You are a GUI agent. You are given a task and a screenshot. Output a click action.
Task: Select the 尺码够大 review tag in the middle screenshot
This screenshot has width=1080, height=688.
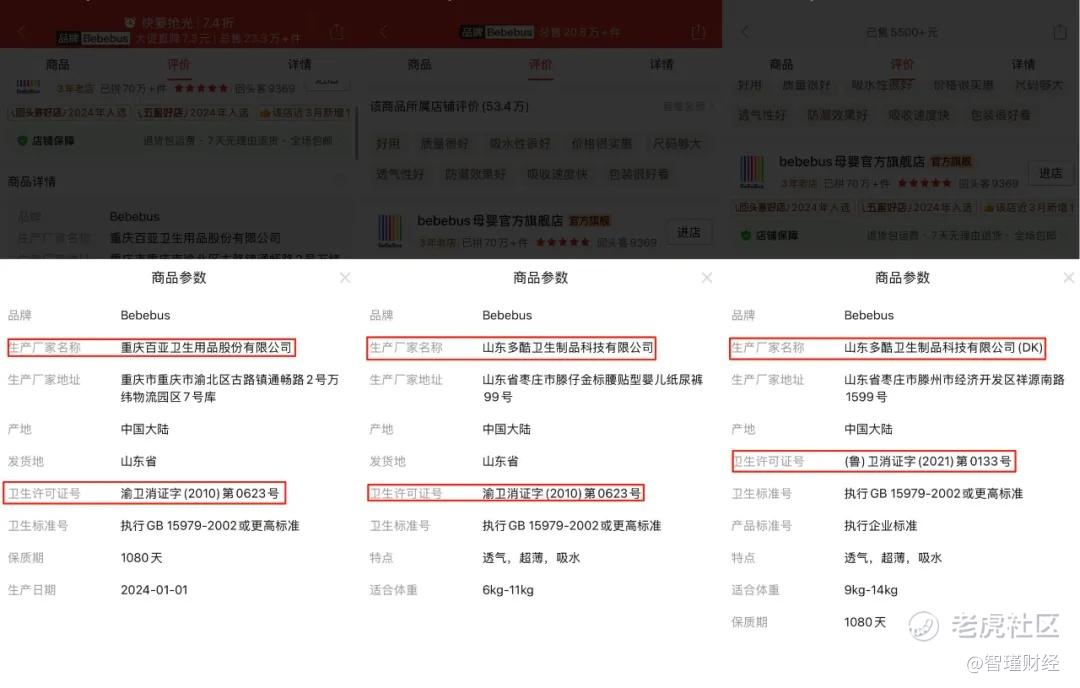coord(676,144)
